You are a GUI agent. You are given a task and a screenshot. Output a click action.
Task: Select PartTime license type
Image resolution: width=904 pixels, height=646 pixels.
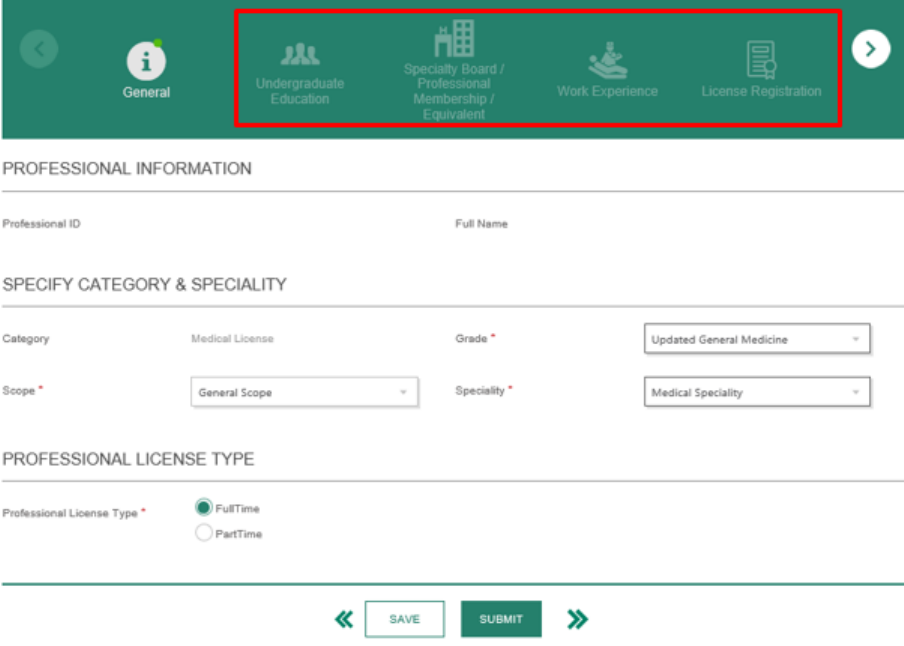click(x=204, y=532)
